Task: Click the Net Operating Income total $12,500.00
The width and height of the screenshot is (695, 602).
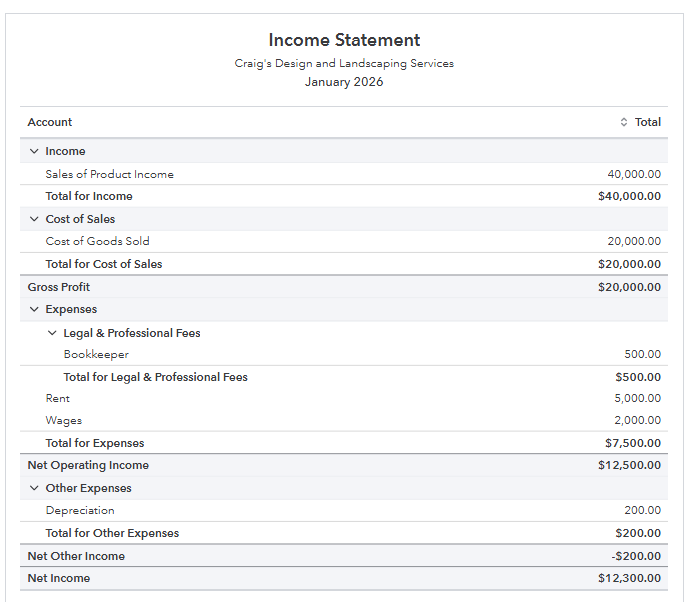Action: point(629,465)
